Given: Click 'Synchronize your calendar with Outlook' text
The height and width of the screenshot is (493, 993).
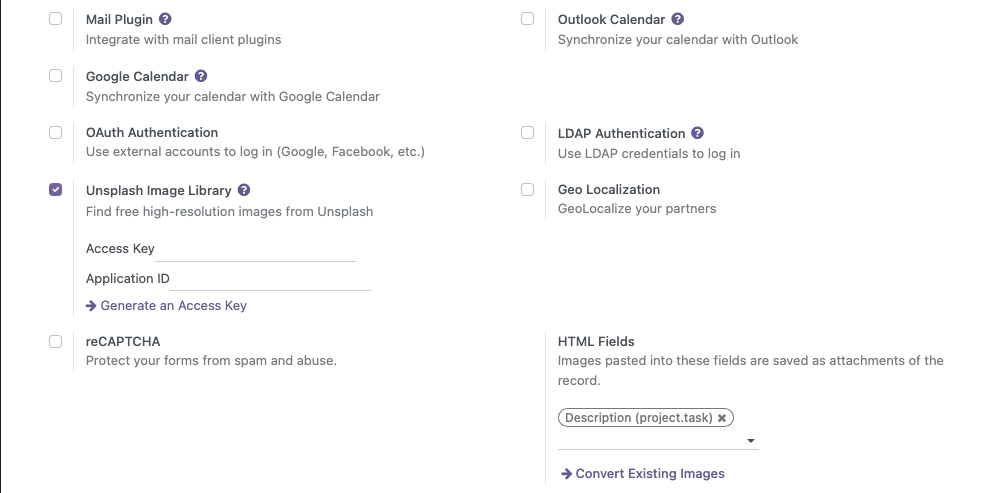Looking at the screenshot, I should tap(678, 39).
